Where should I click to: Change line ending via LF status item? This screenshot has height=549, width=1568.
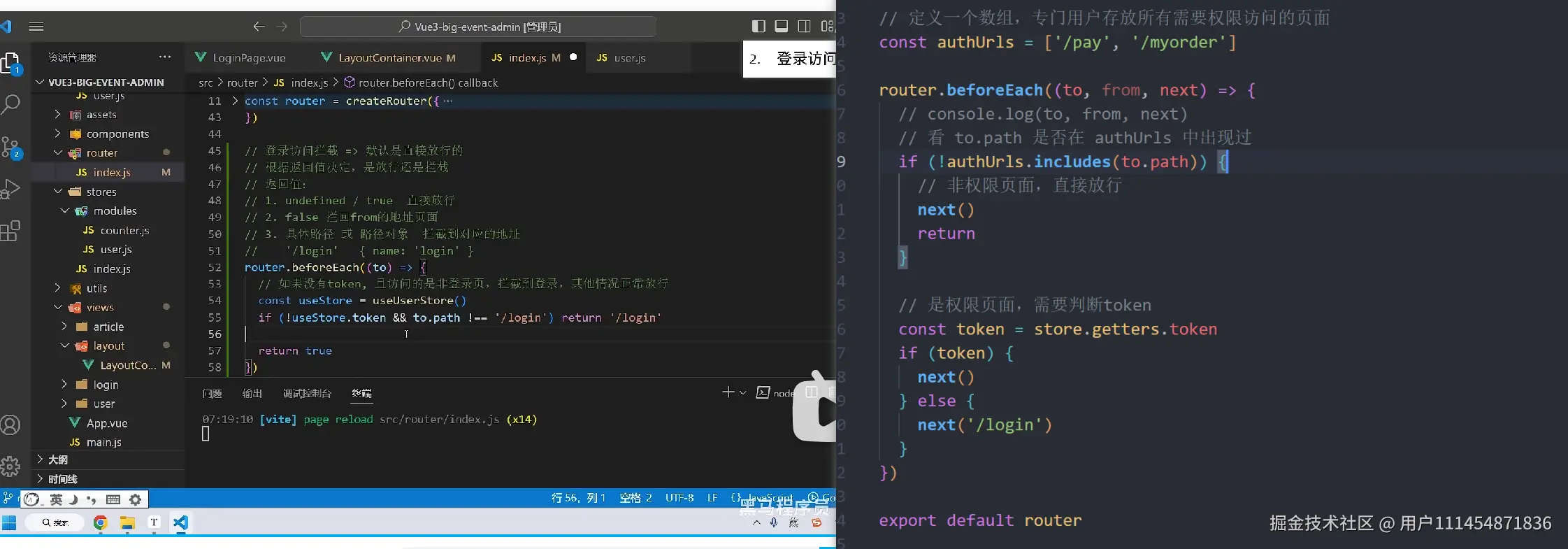click(x=712, y=498)
